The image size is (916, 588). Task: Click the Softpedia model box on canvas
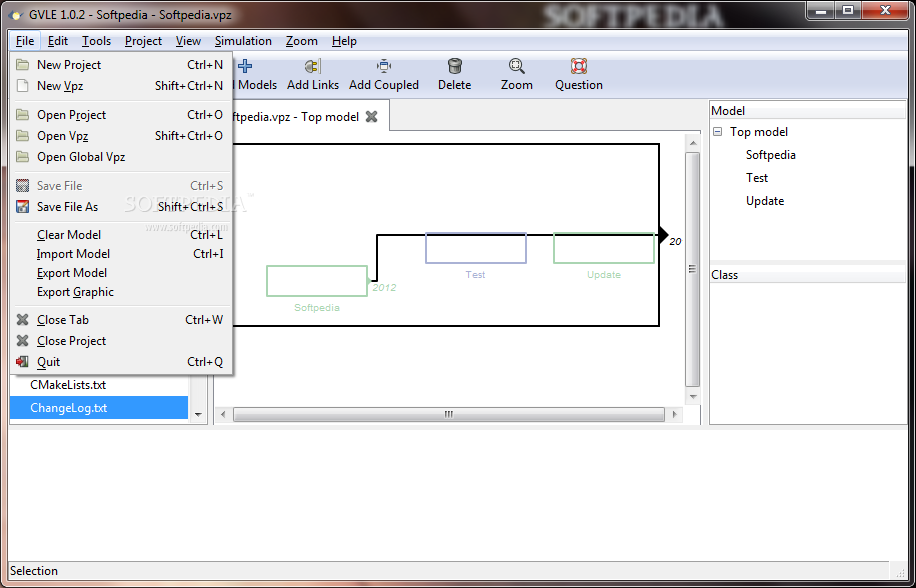tap(317, 281)
